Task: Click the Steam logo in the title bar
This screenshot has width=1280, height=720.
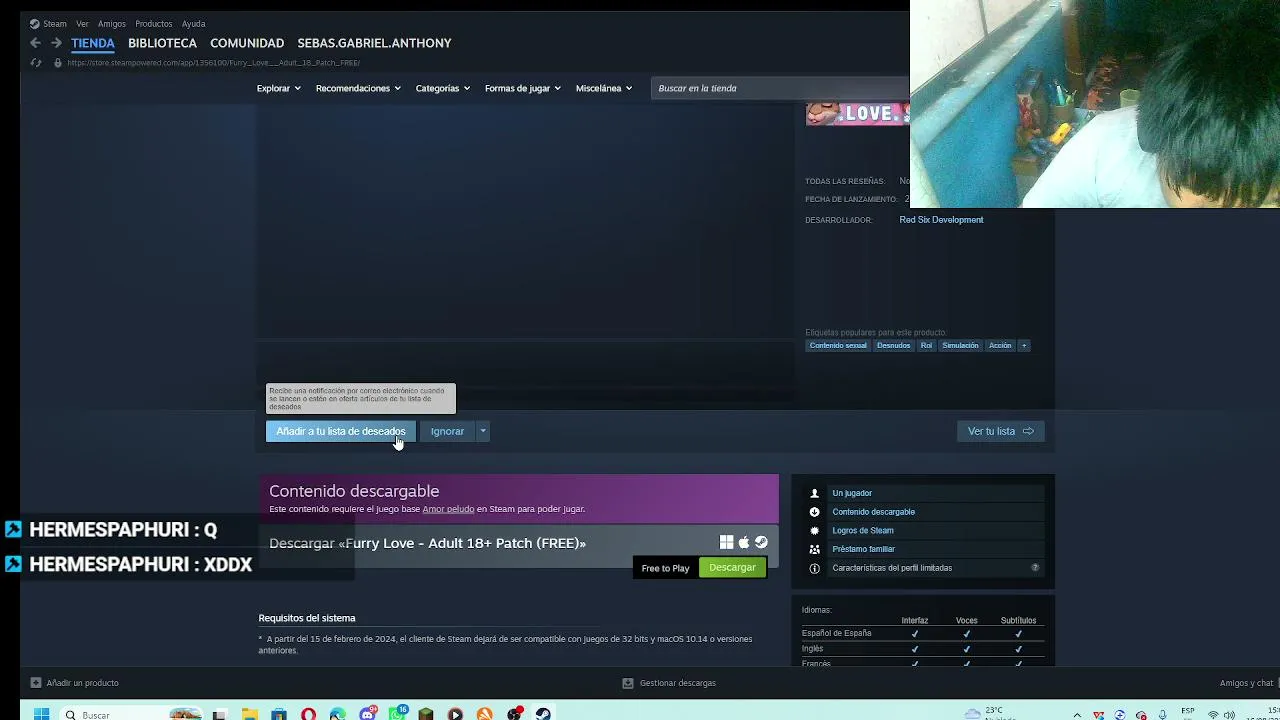Action: [x=35, y=23]
